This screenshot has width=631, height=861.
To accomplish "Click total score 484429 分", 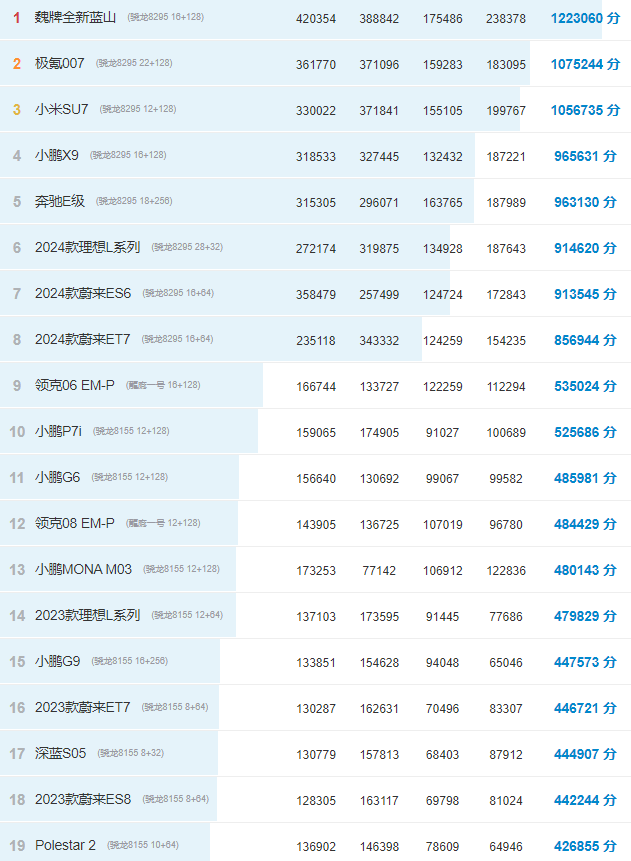I will tap(585, 524).
